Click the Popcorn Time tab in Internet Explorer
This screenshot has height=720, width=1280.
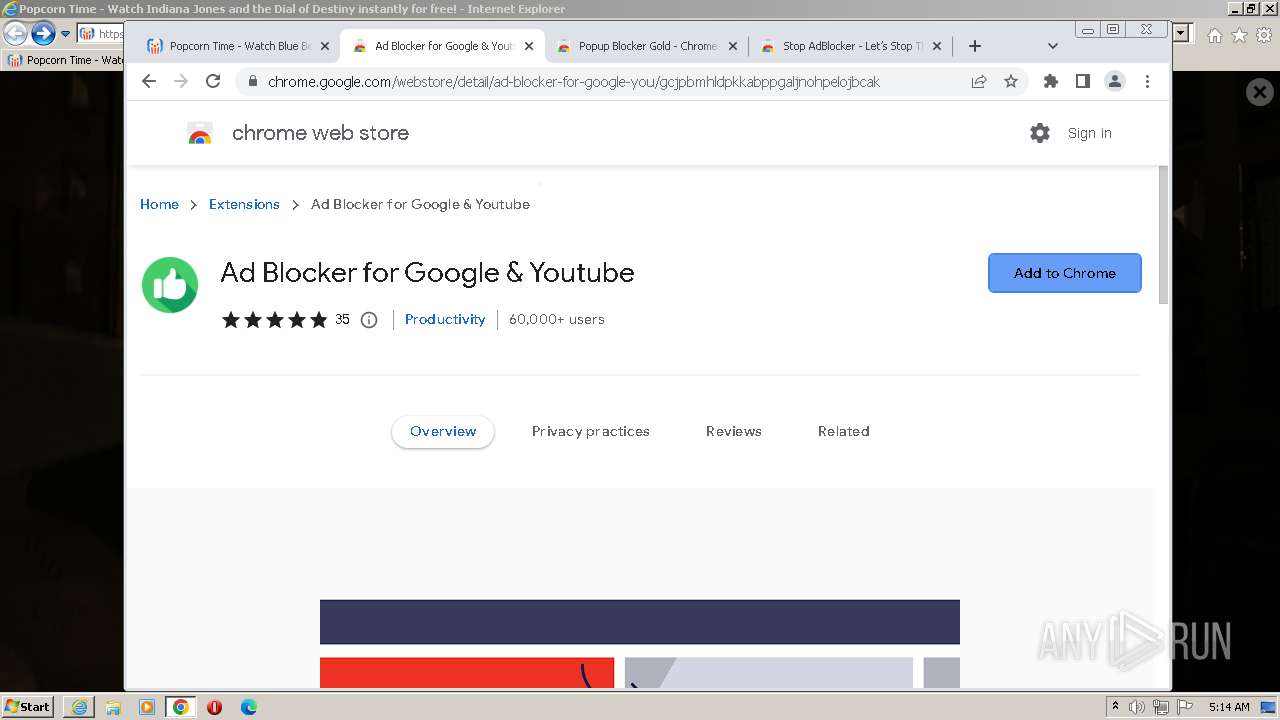[x=63, y=60]
